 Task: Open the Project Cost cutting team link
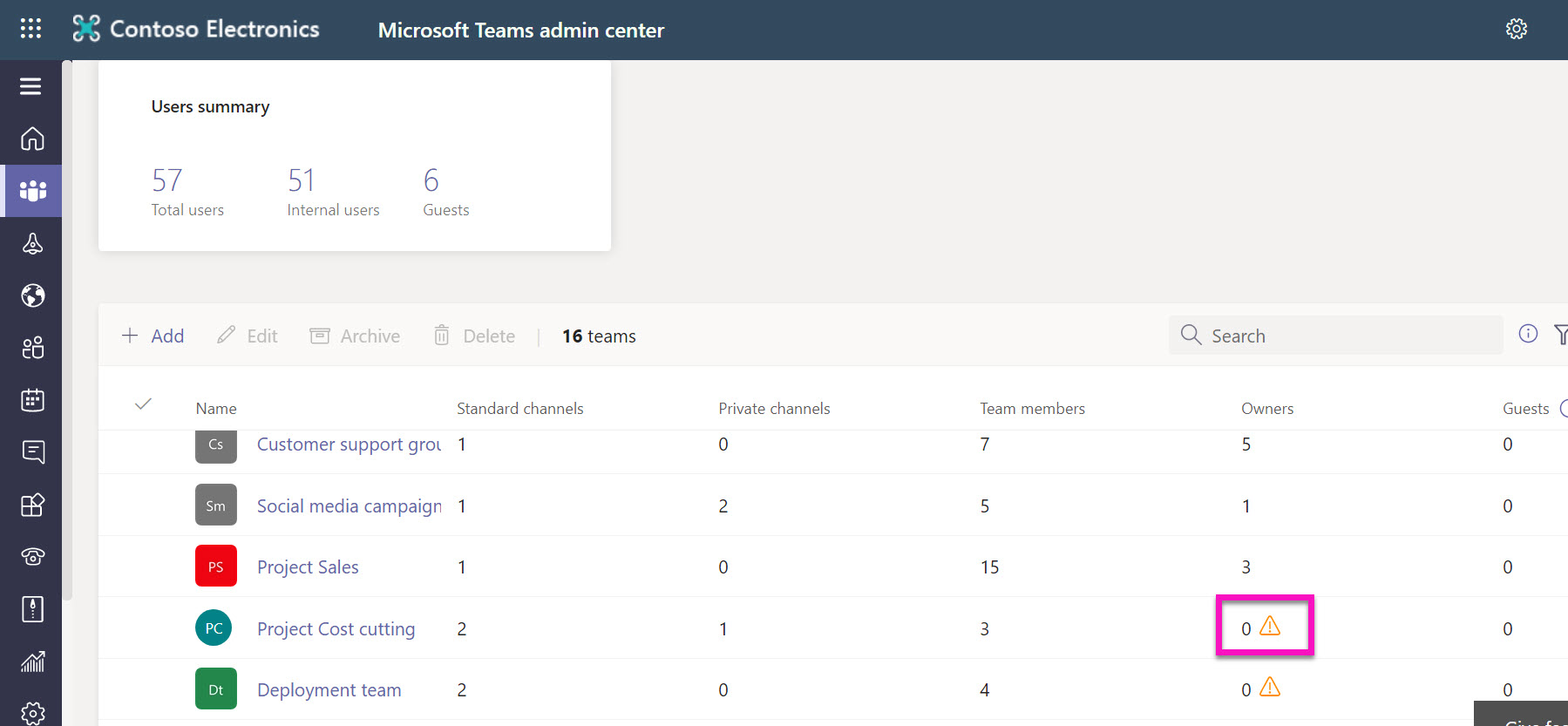[x=336, y=629]
